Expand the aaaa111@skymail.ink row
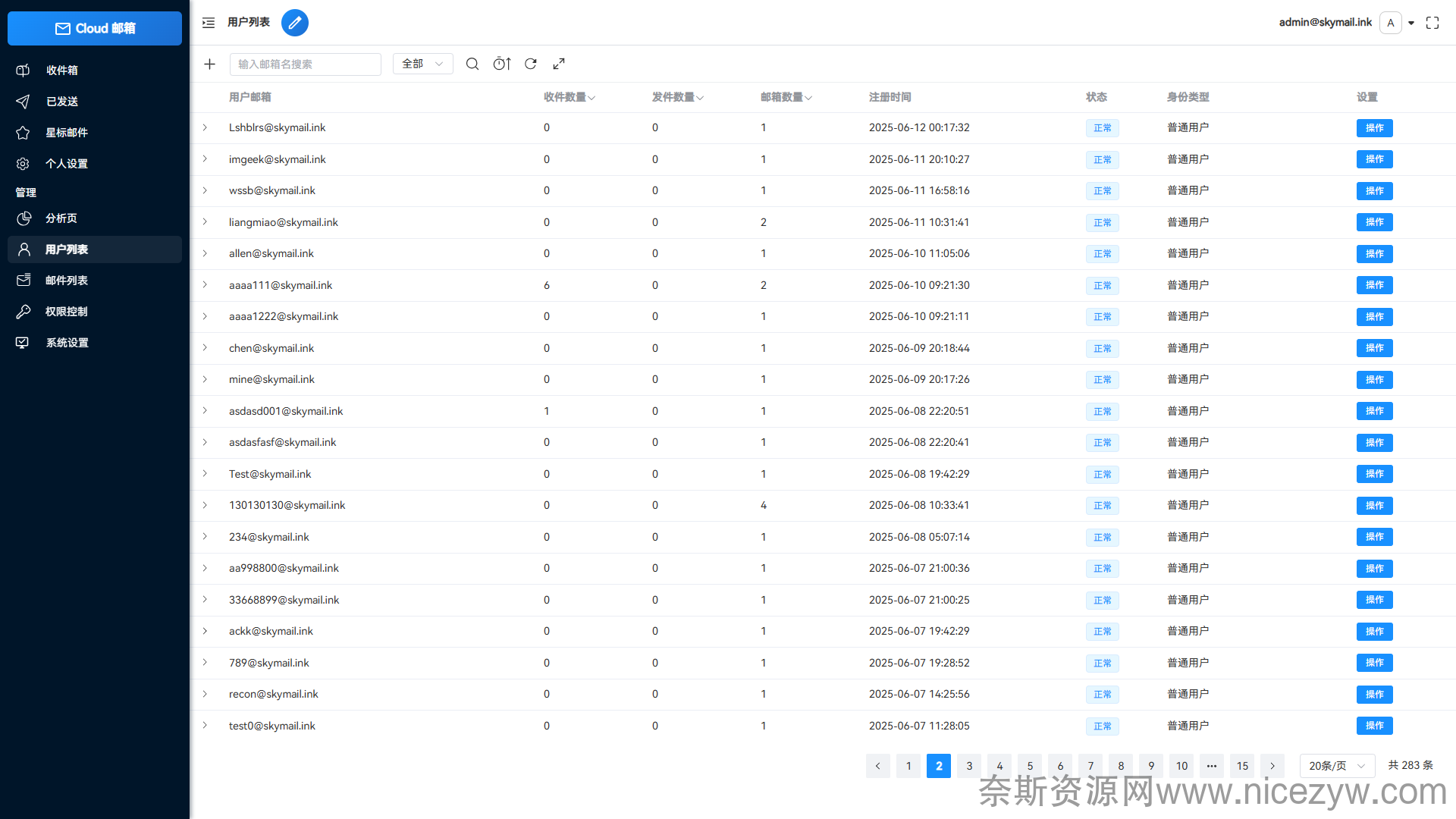The height and width of the screenshot is (819, 1456). (205, 285)
